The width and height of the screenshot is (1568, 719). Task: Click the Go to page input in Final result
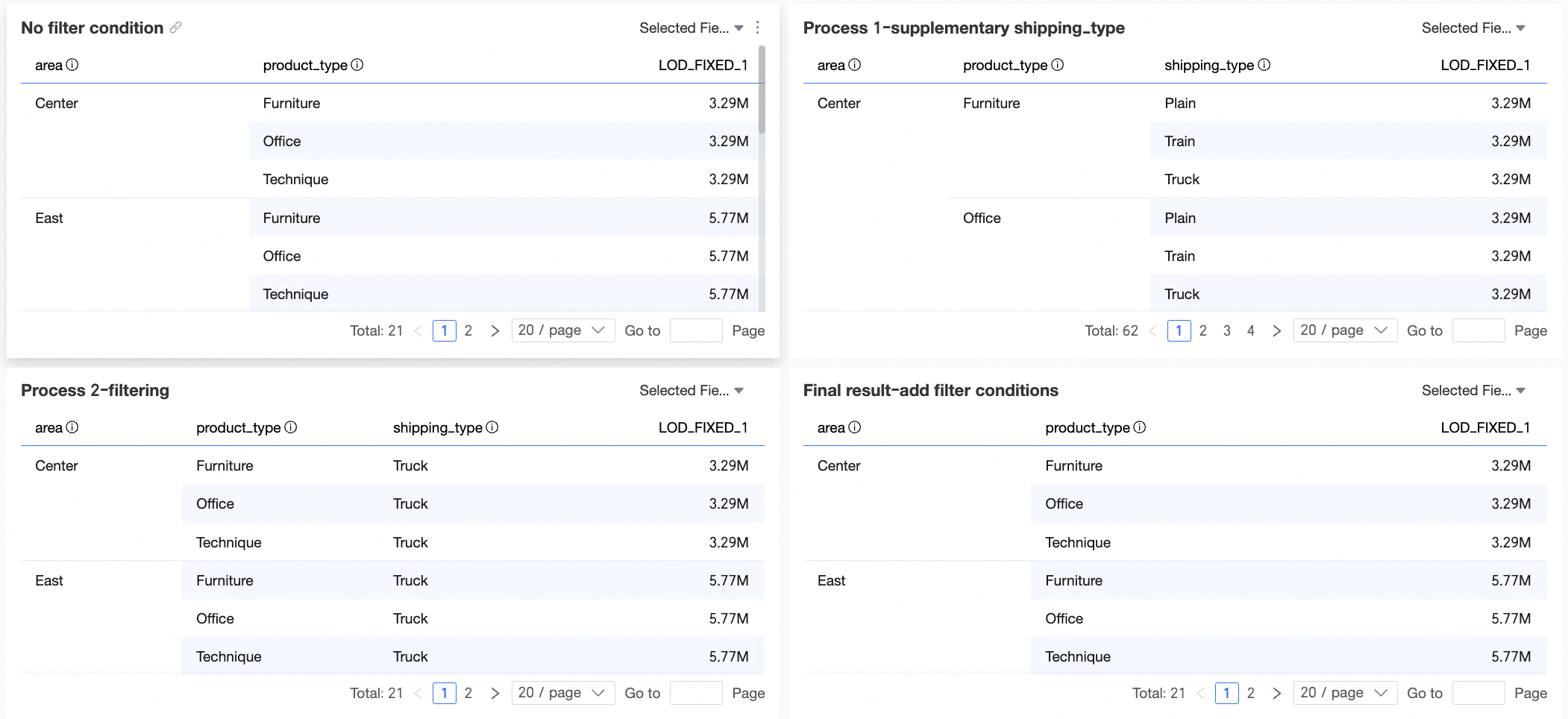pyautogui.click(x=1478, y=693)
